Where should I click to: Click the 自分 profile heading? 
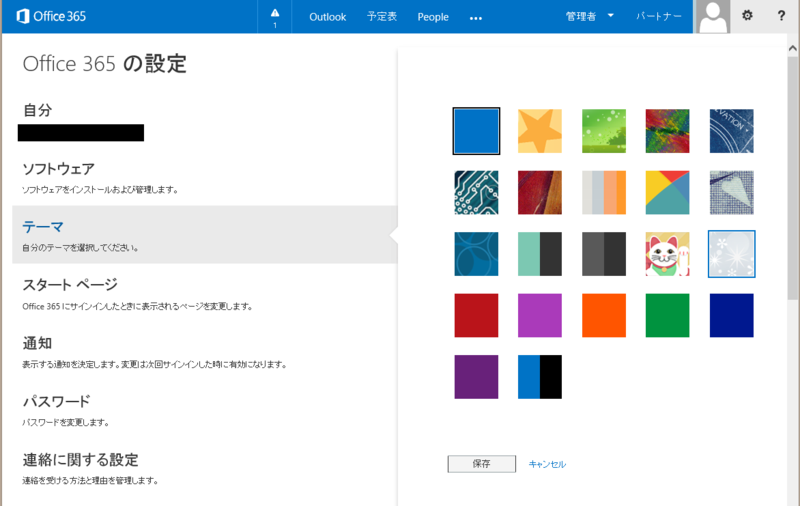point(37,110)
